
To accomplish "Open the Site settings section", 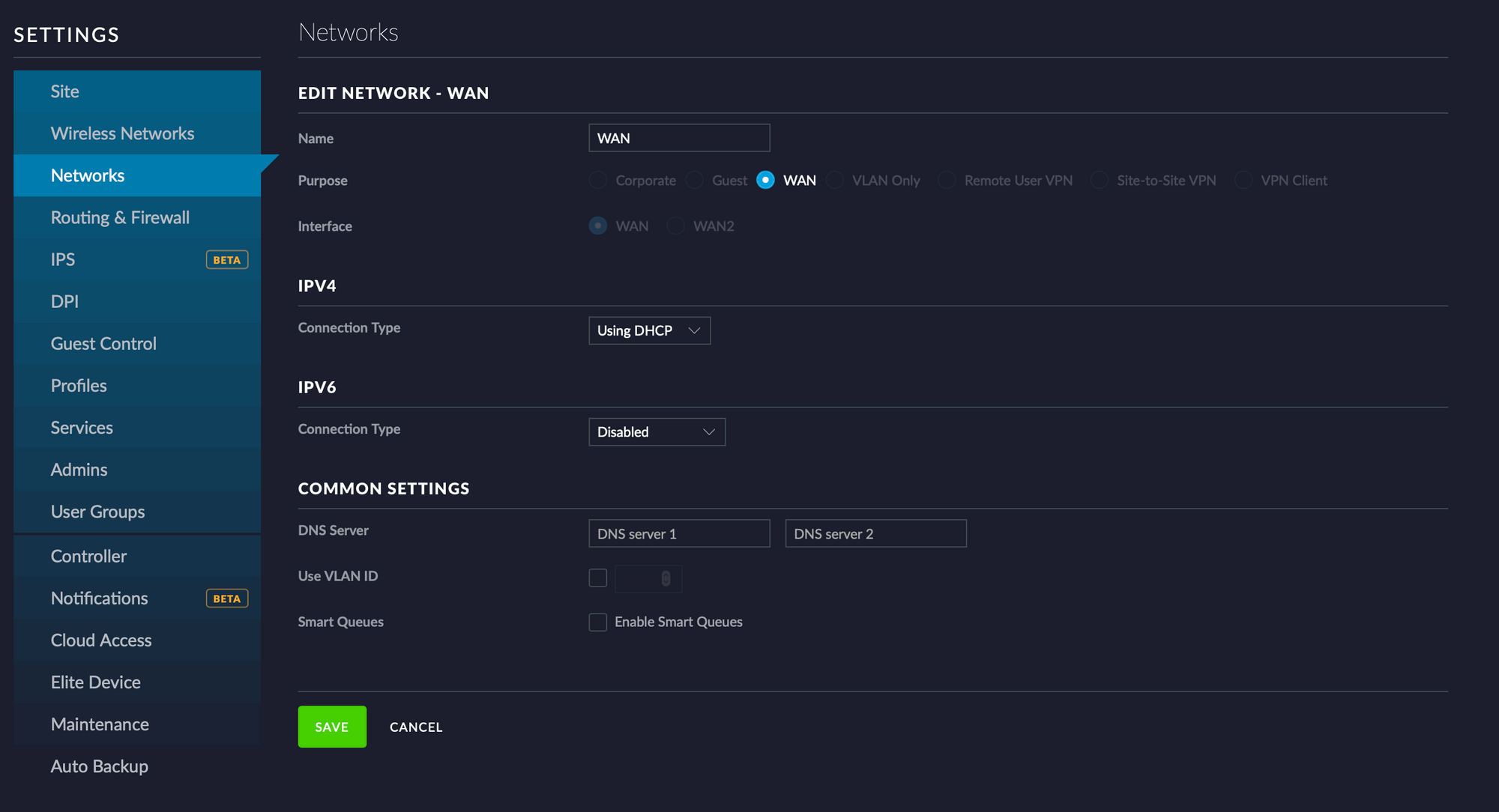I will pyautogui.click(x=137, y=91).
